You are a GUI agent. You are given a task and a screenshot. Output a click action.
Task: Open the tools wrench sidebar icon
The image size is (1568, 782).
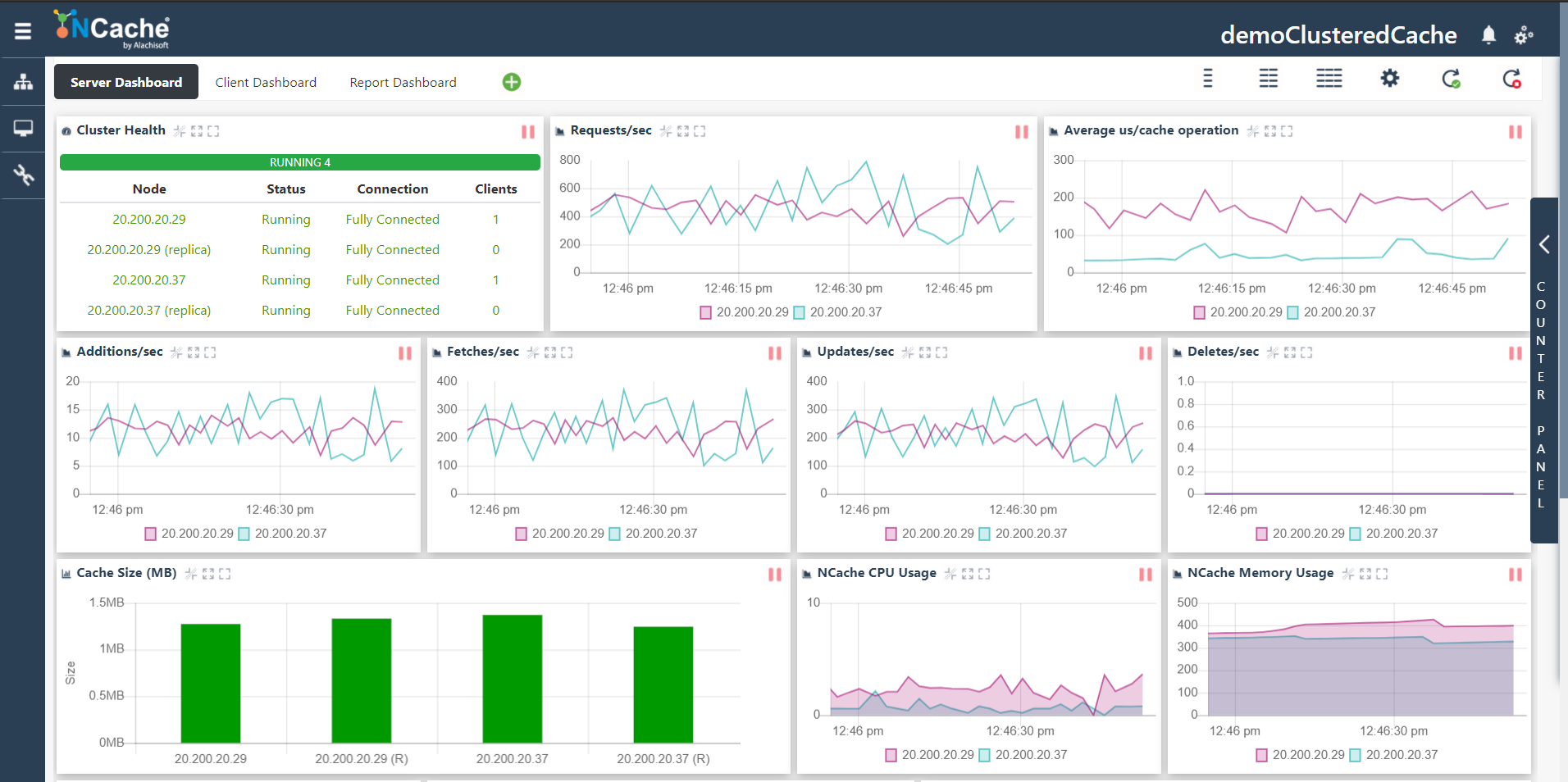tap(23, 175)
